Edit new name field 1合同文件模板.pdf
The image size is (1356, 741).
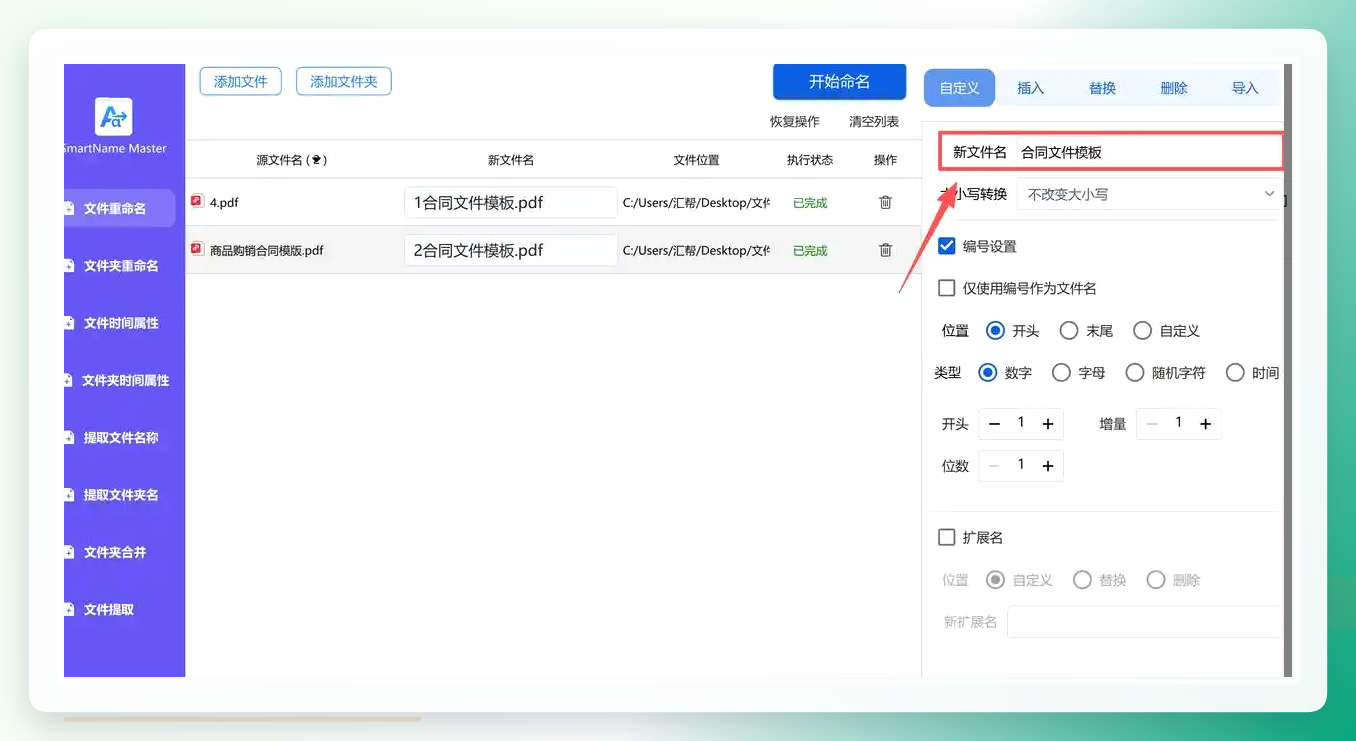coord(511,203)
